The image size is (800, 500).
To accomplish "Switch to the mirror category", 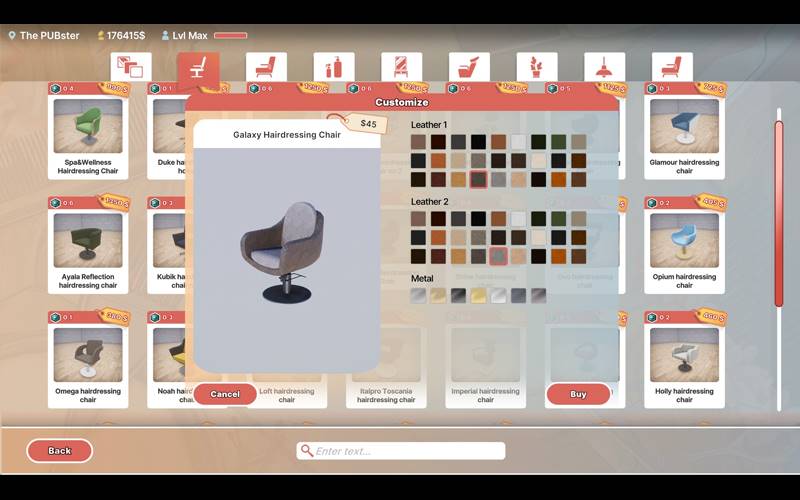I will coord(401,68).
